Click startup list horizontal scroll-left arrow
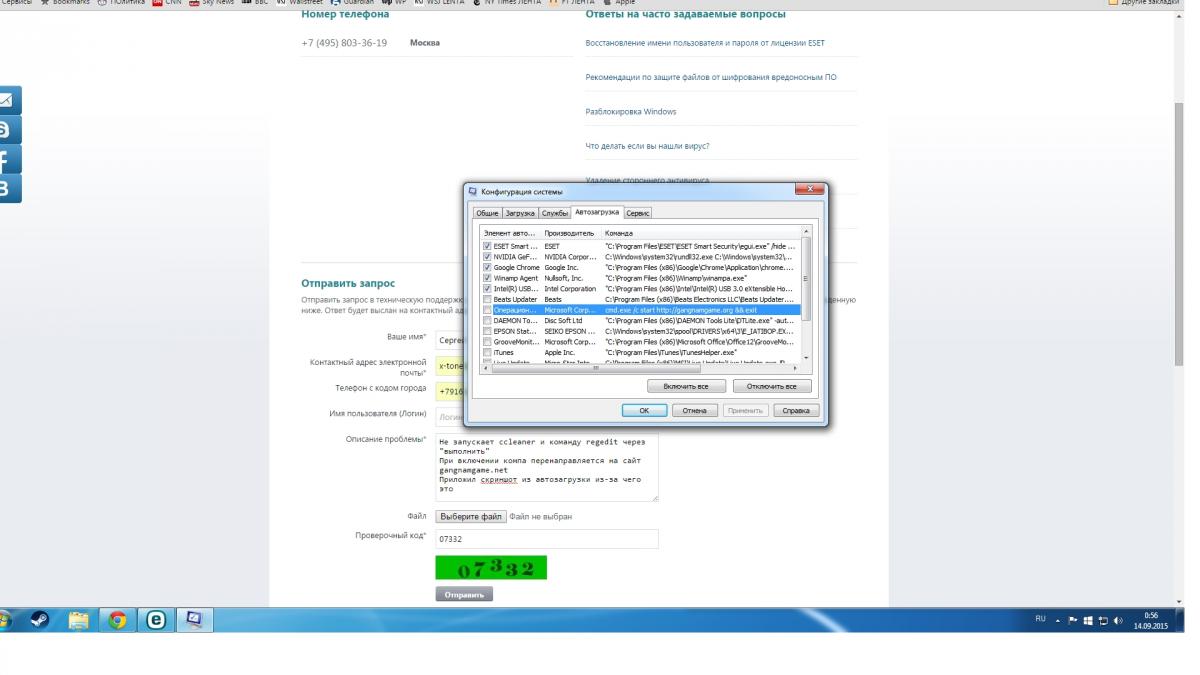Image resolution: width=1200 pixels, height=675 pixels. coord(487,368)
